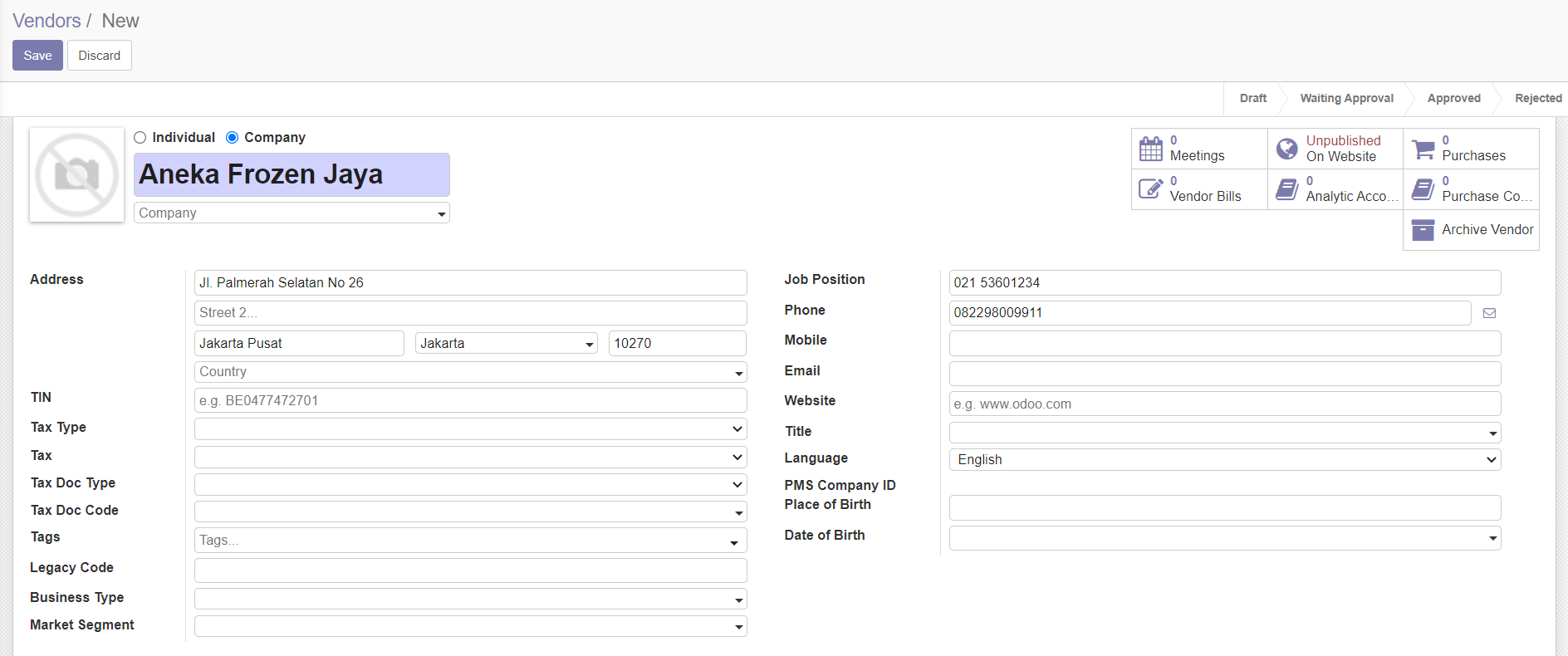Open the Vendor Bills stat button
The image size is (1568, 656).
click(x=1199, y=189)
